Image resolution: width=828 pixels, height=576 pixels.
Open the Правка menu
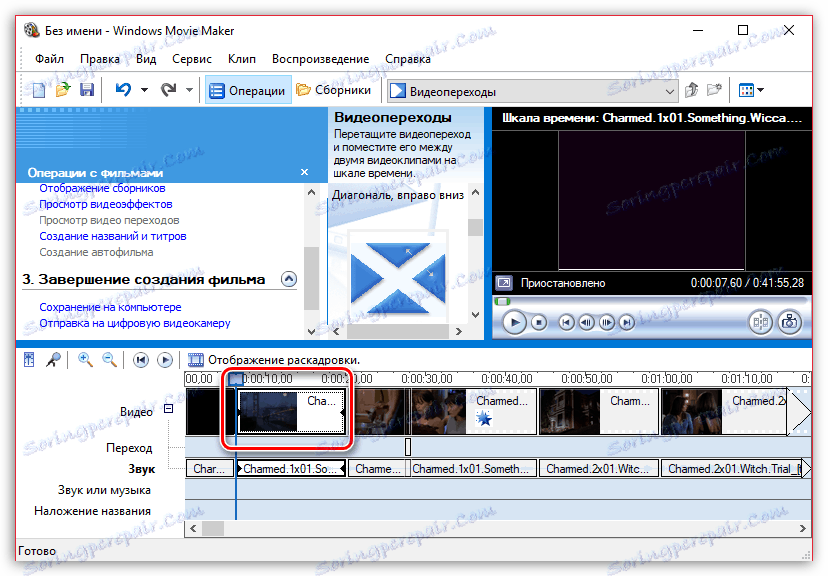(100, 59)
